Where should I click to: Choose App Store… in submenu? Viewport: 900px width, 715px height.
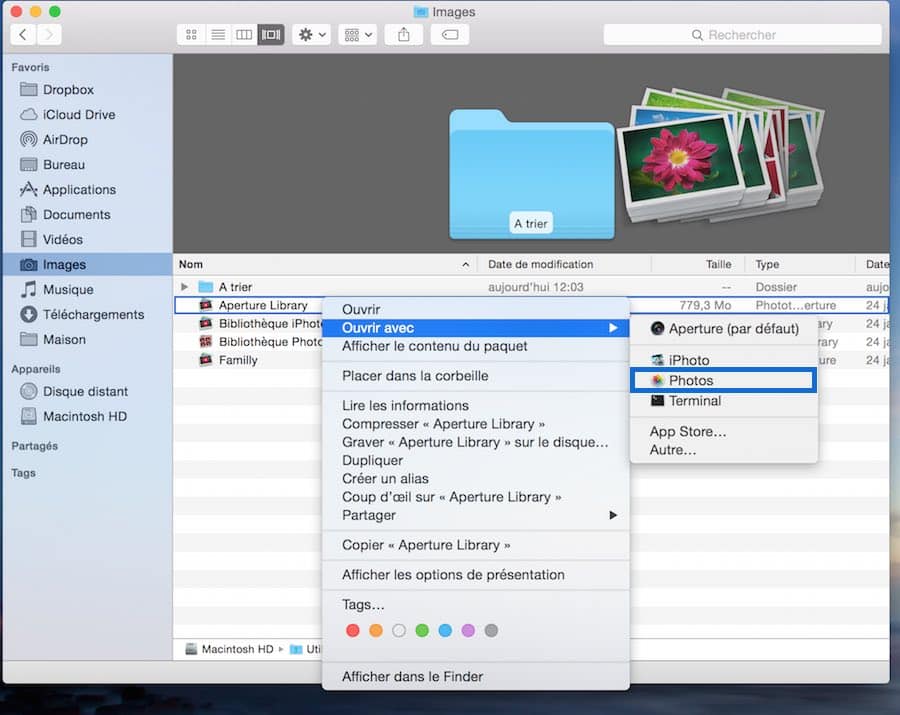click(724, 432)
